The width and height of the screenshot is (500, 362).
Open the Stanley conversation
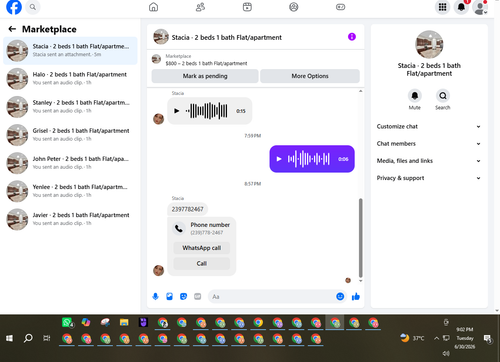pyautogui.click(x=70, y=107)
